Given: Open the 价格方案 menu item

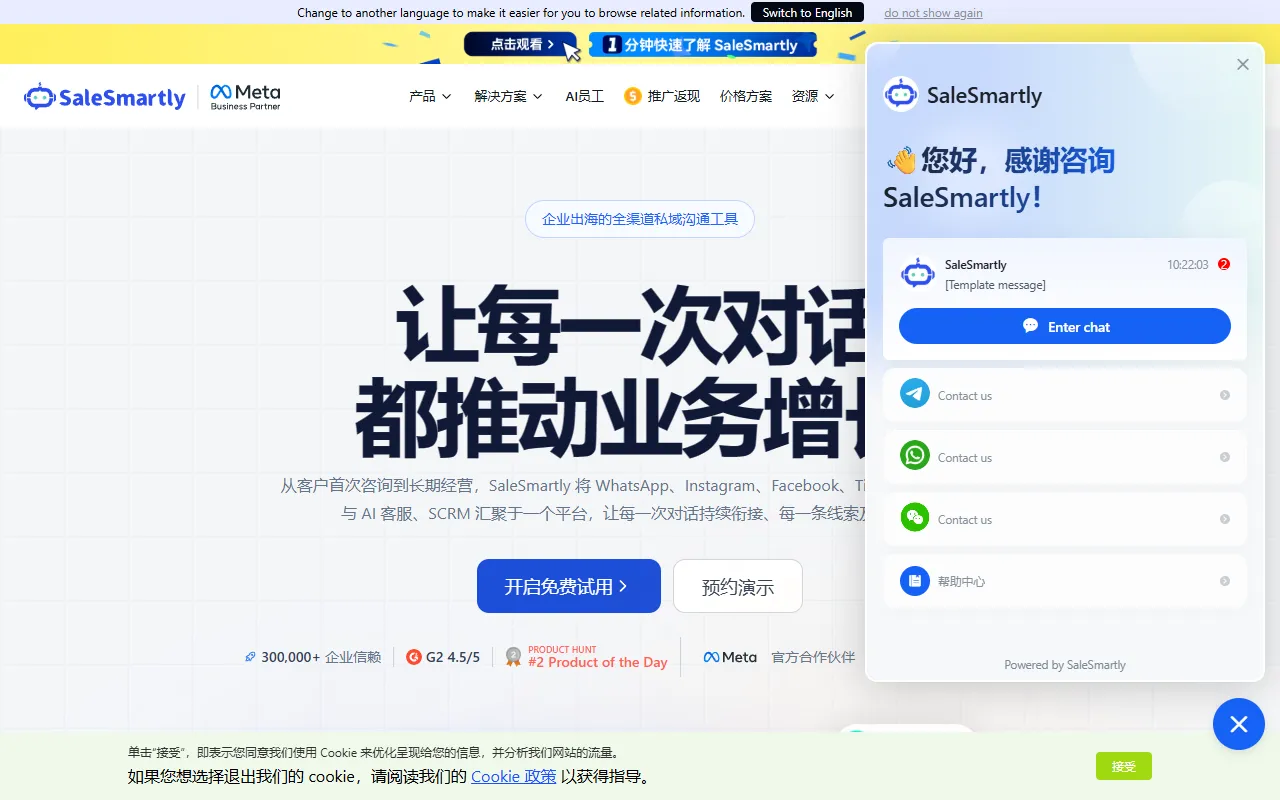Looking at the screenshot, I should pyautogui.click(x=746, y=96).
